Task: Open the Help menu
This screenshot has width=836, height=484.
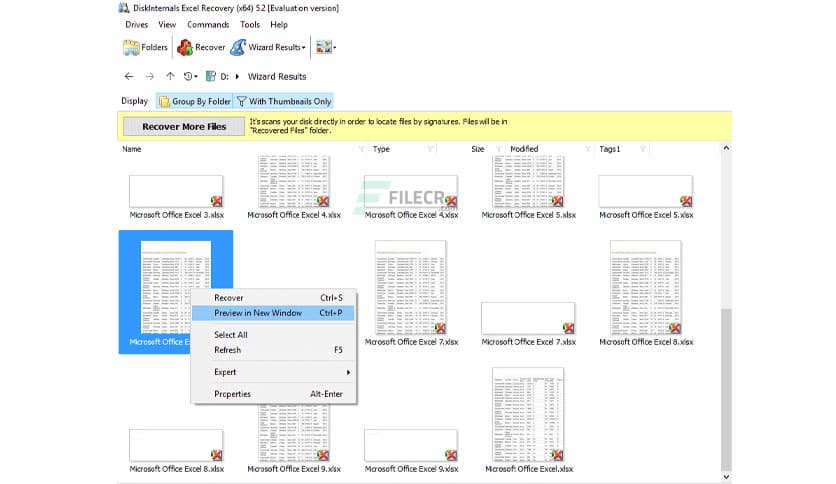Action: (x=279, y=25)
